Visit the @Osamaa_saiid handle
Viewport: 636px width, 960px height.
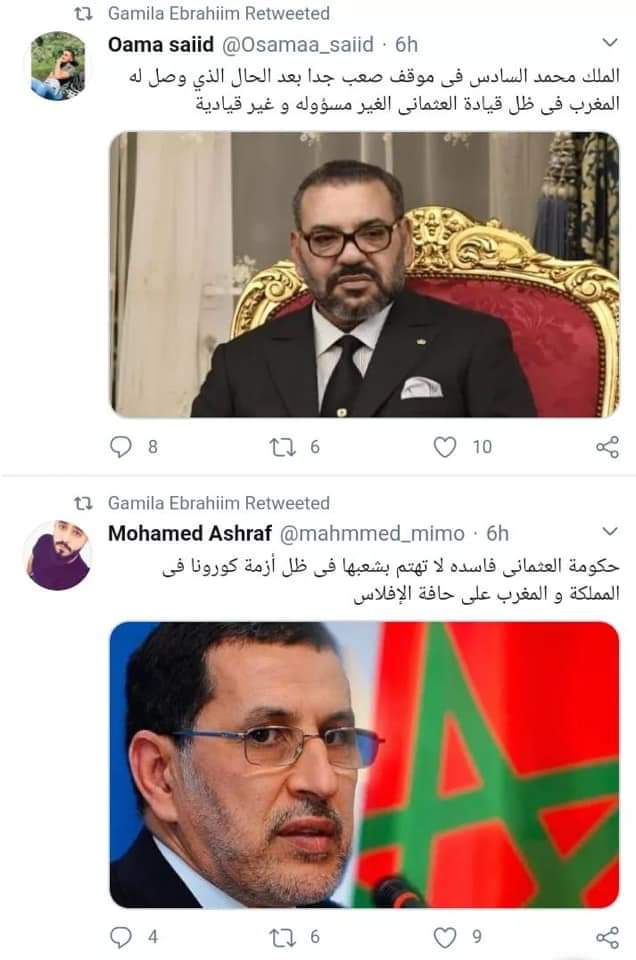(297, 44)
